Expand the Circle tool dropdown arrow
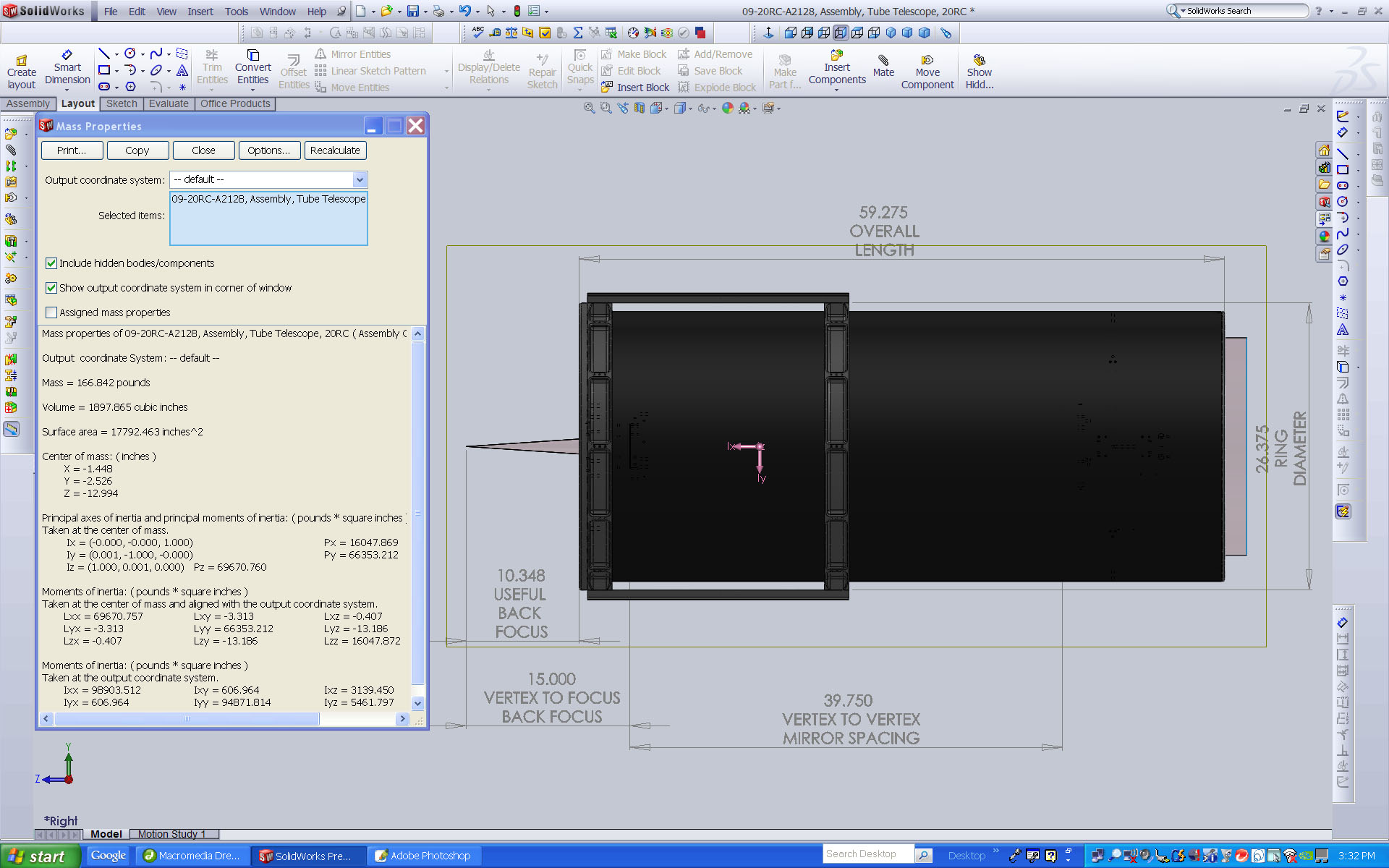This screenshot has width=1389, height=868. [143, 54]
